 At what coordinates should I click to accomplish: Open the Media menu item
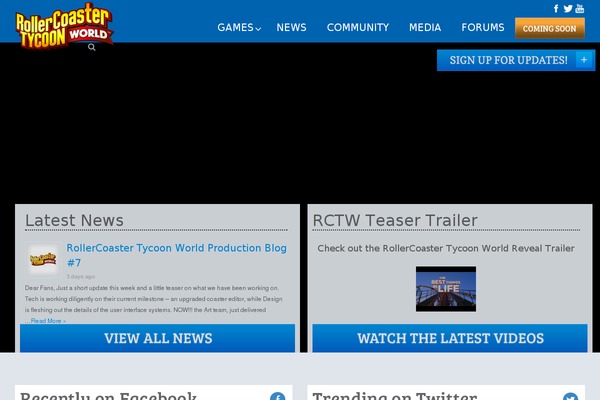point(425,28)
